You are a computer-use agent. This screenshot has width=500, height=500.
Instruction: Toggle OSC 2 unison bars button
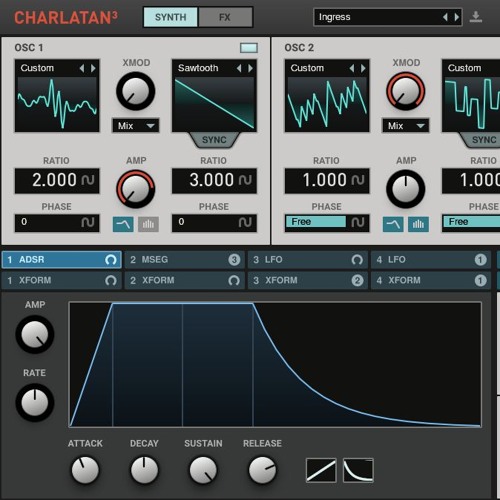pyautogui.click(x=418, y=224)
